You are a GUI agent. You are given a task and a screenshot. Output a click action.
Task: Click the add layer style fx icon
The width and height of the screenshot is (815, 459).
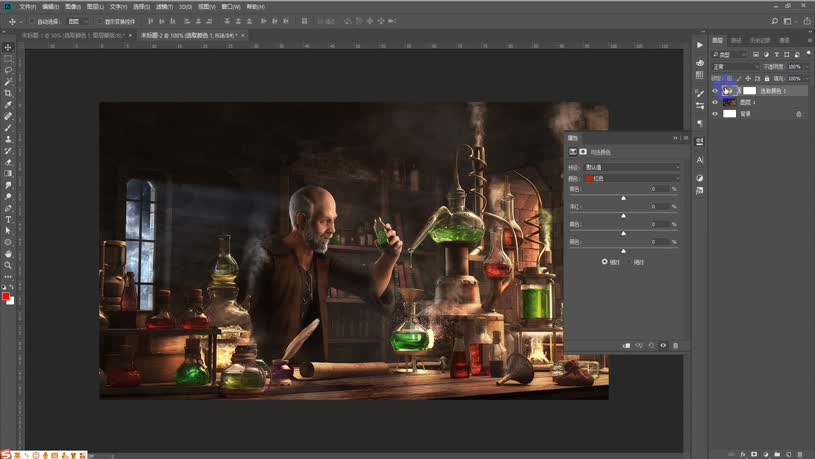click(742, 454)
